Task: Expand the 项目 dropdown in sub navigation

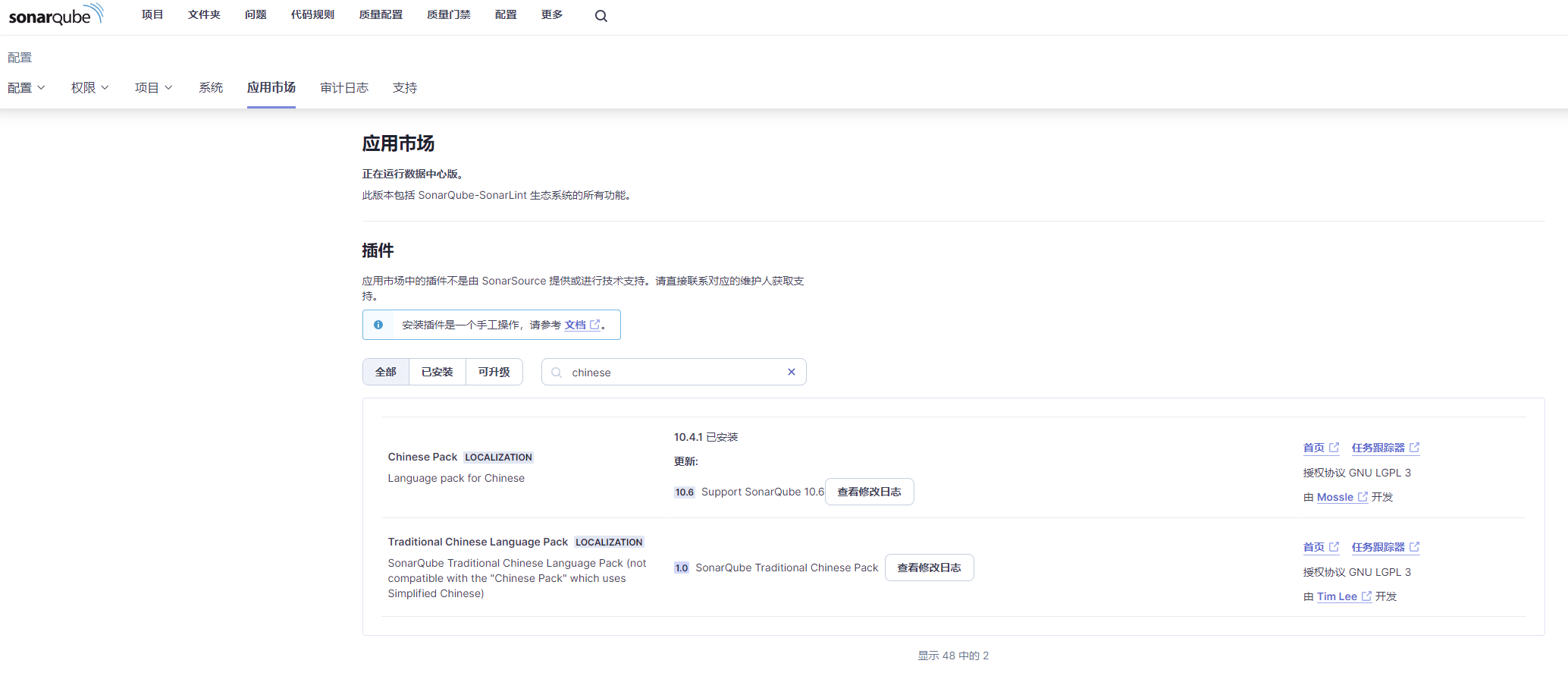Action: (154, 88)
